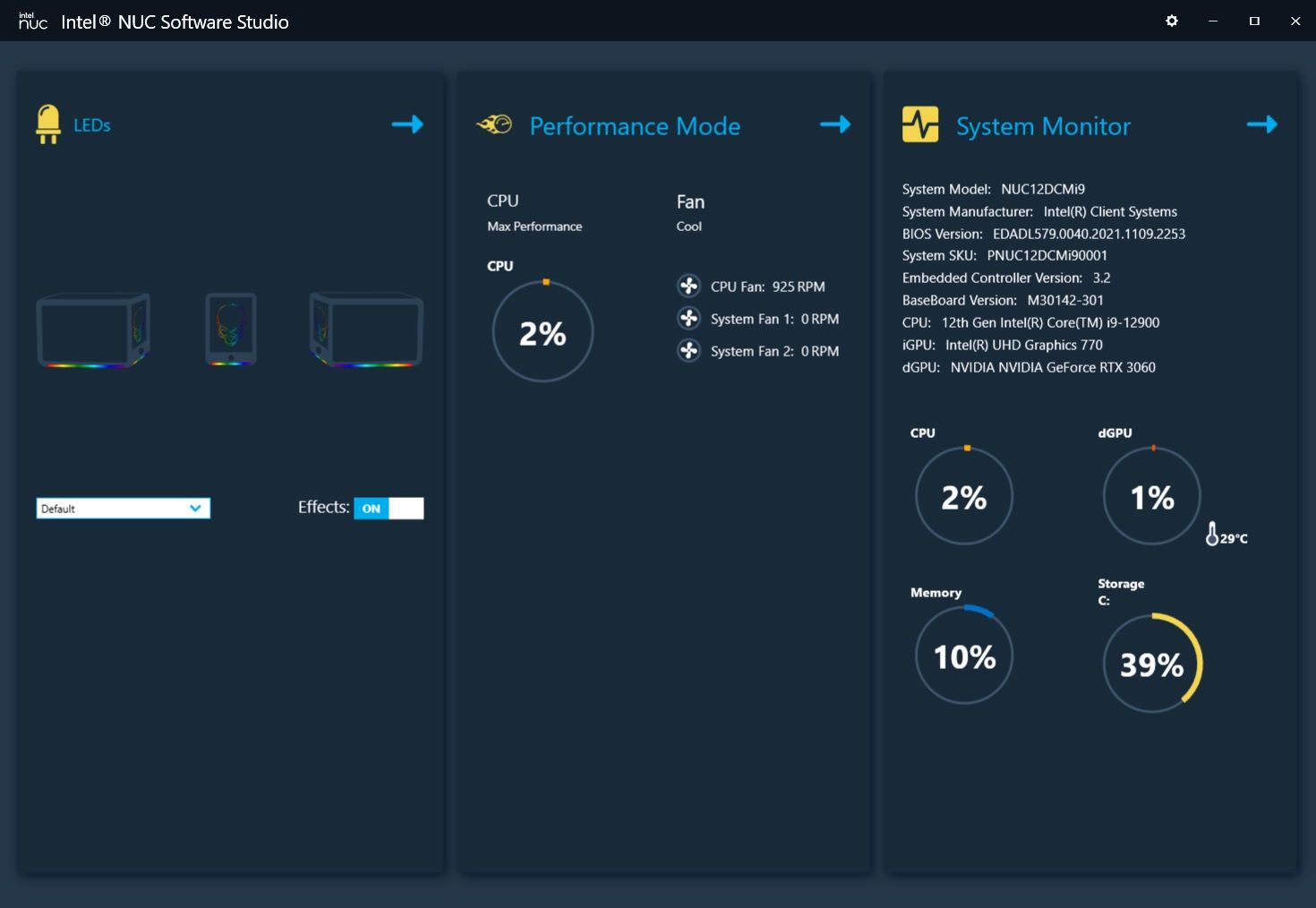Click the System Model NUC12DCMi9 line
The height and width of the screenshot is (908, 1316).
994,189
